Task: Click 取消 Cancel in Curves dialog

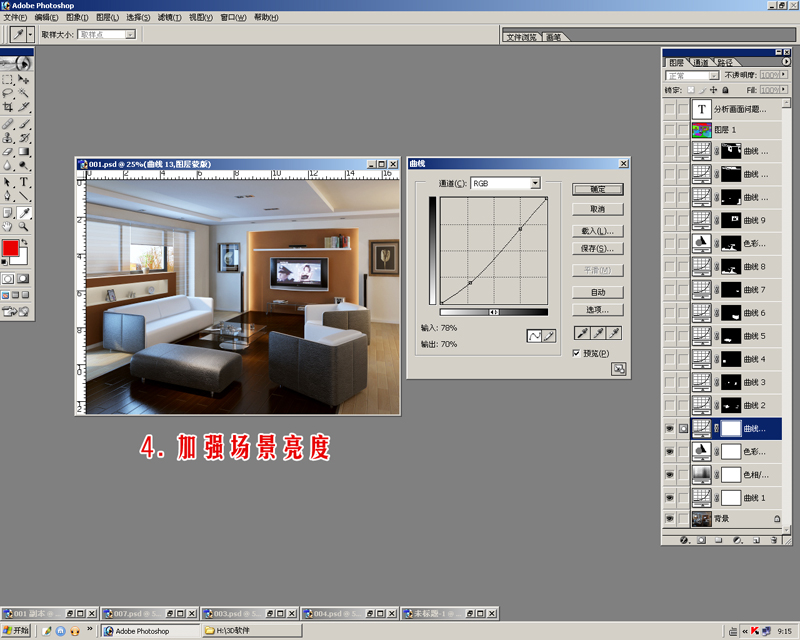Action: pyautogui.click(x=597, y=209)
